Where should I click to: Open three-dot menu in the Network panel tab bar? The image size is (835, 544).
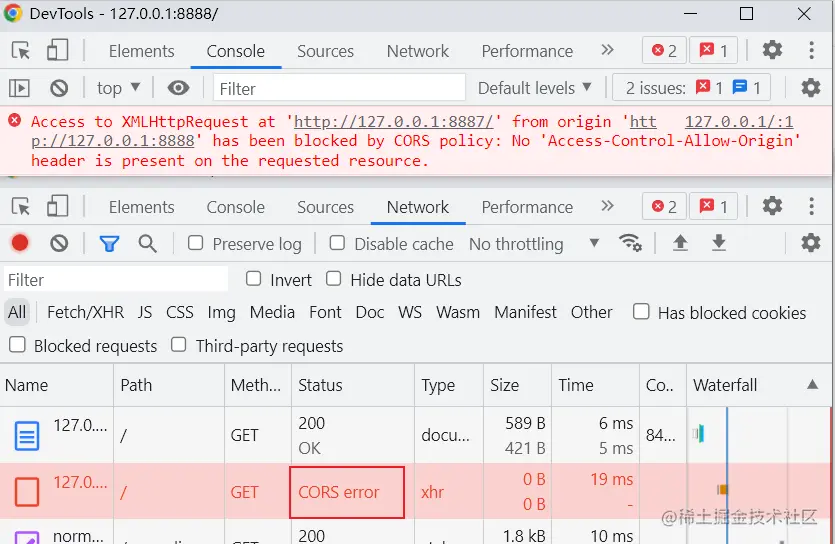click(811, 207)
